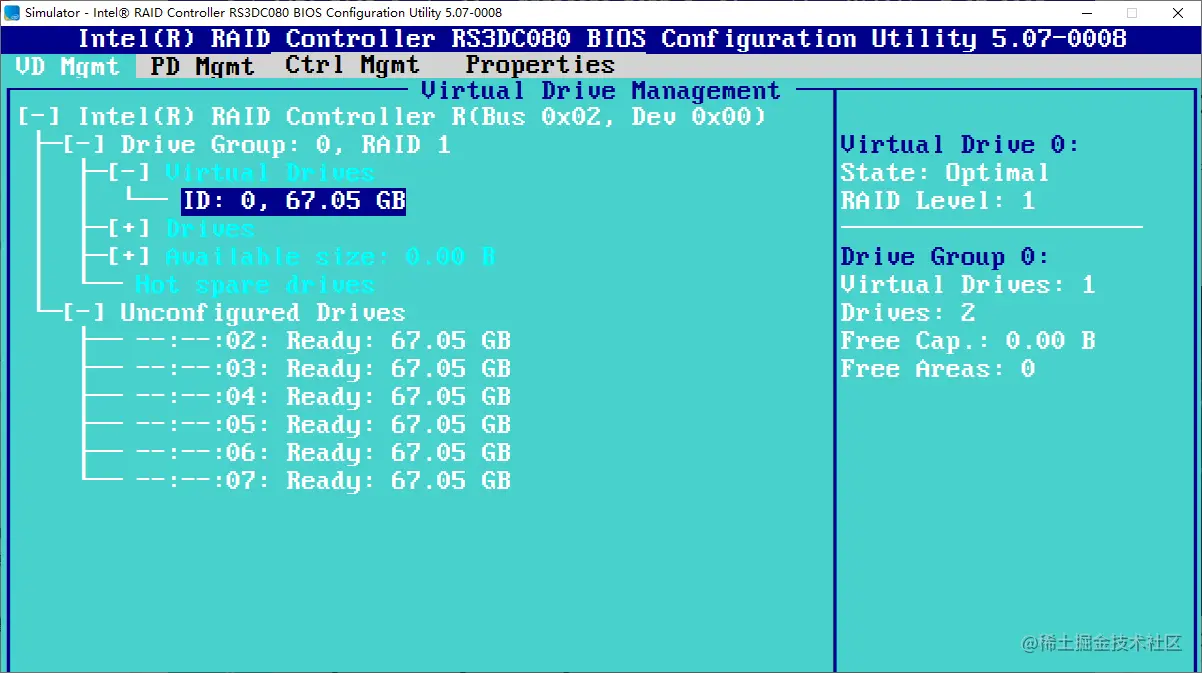
Task: Click the Free Areas: 0 property
Action: (937, 369)
